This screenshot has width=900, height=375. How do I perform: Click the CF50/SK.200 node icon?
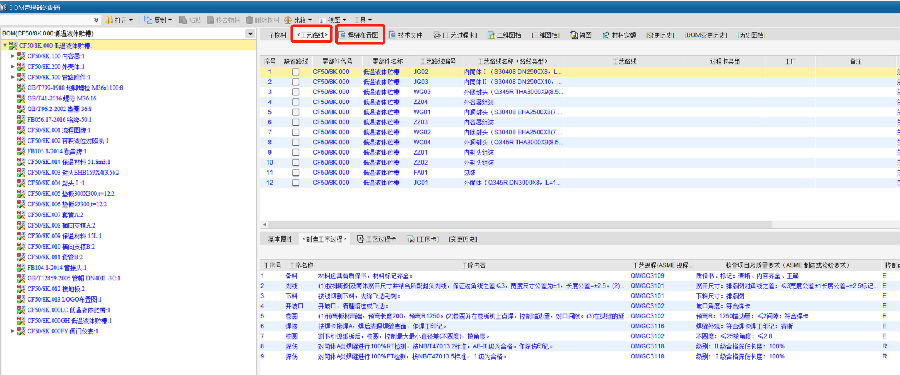click(21, 66)
